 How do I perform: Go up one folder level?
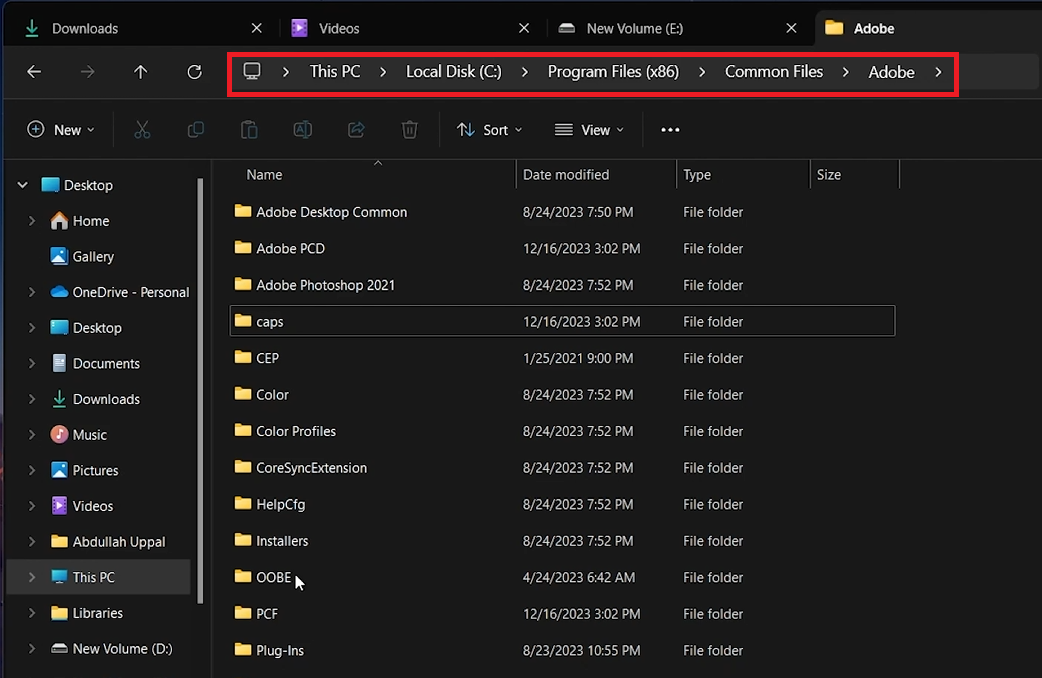[141, 72]
